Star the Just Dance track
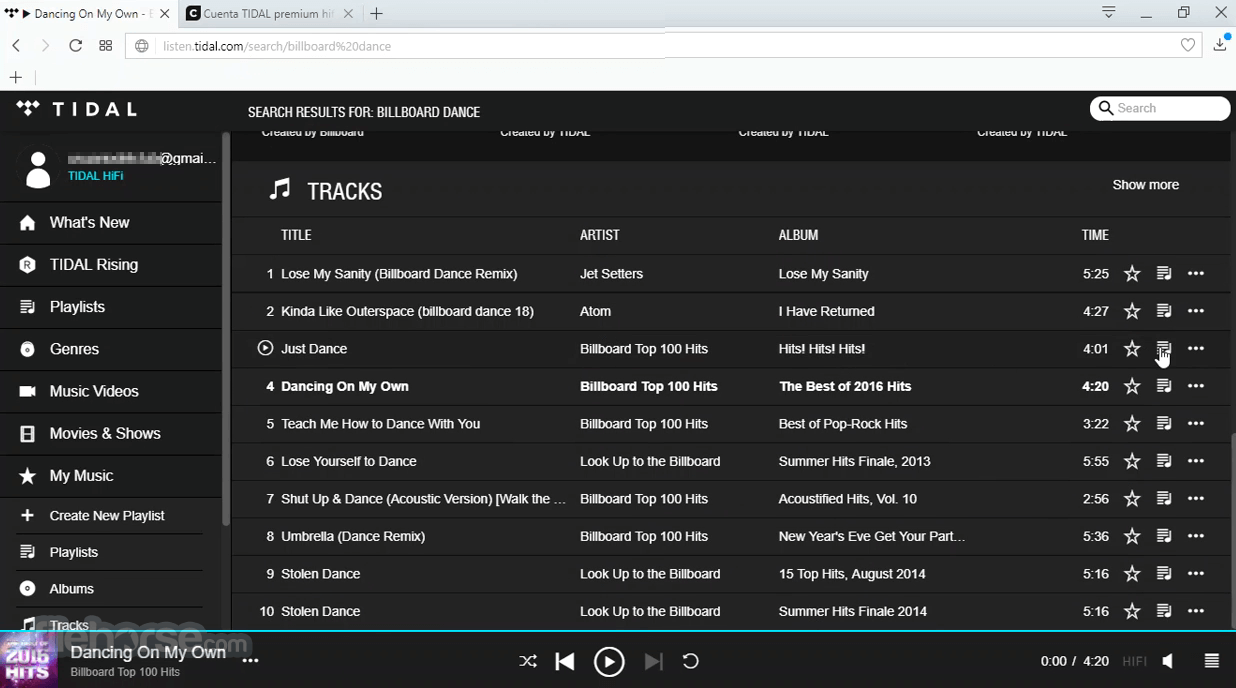This screenshot has width=1236, height=688. [1132, 349]
